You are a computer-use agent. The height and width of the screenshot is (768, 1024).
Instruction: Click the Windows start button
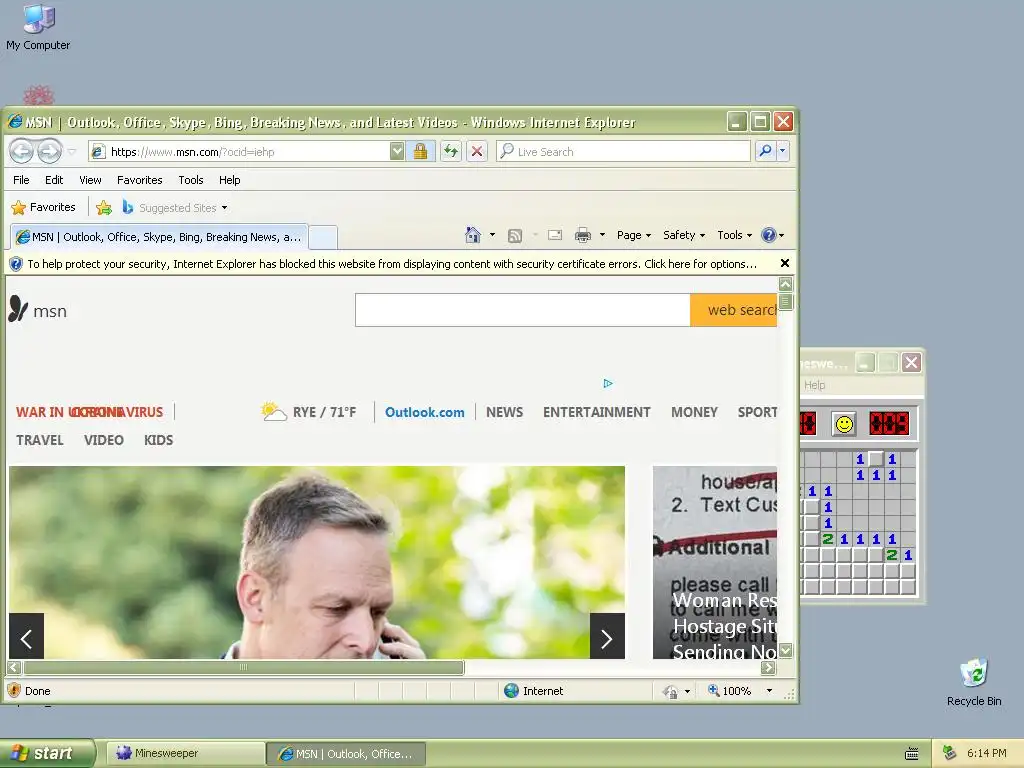[47, 754]
